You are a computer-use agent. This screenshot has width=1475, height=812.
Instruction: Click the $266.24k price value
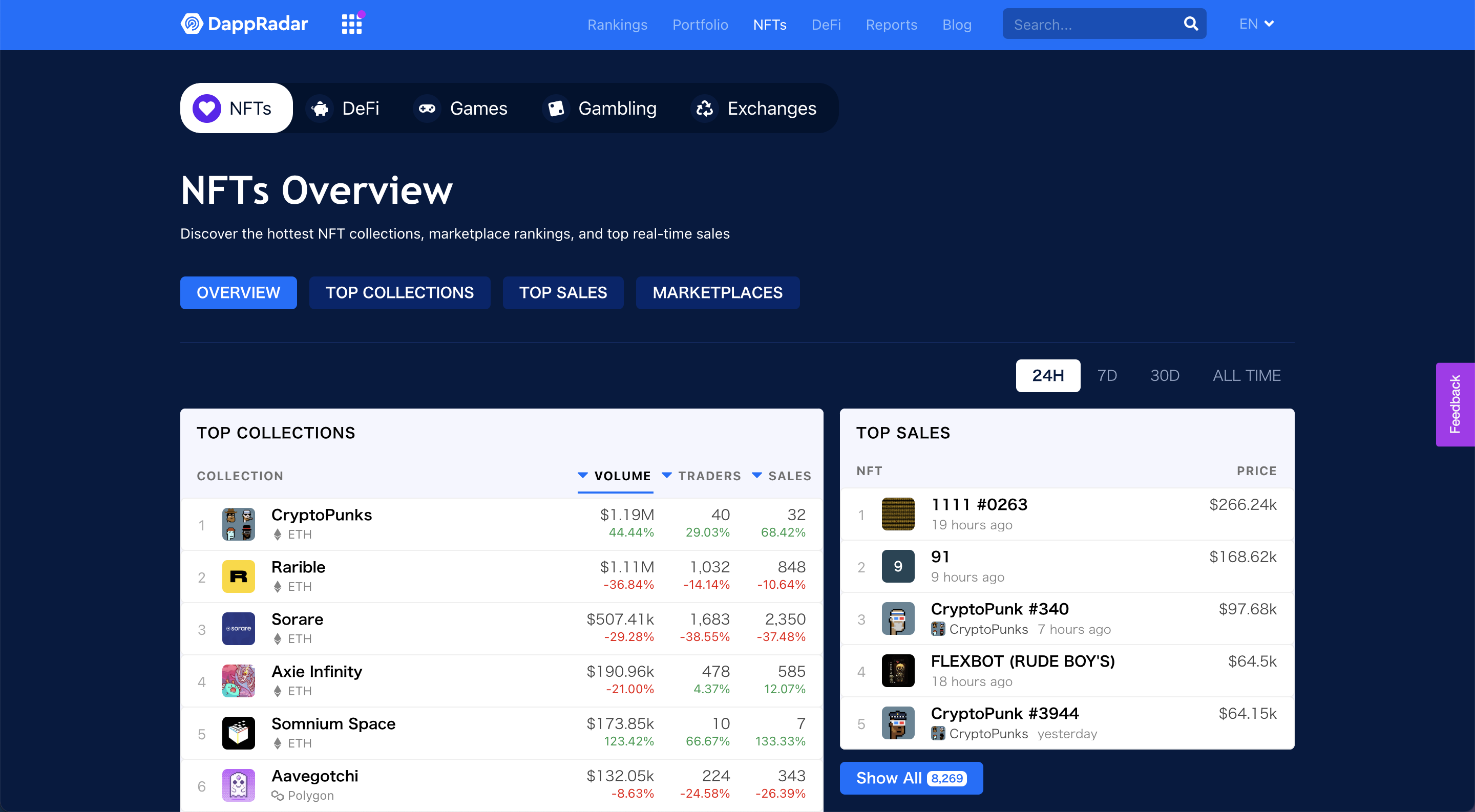pyautogui.click(x=1242, y=504)
